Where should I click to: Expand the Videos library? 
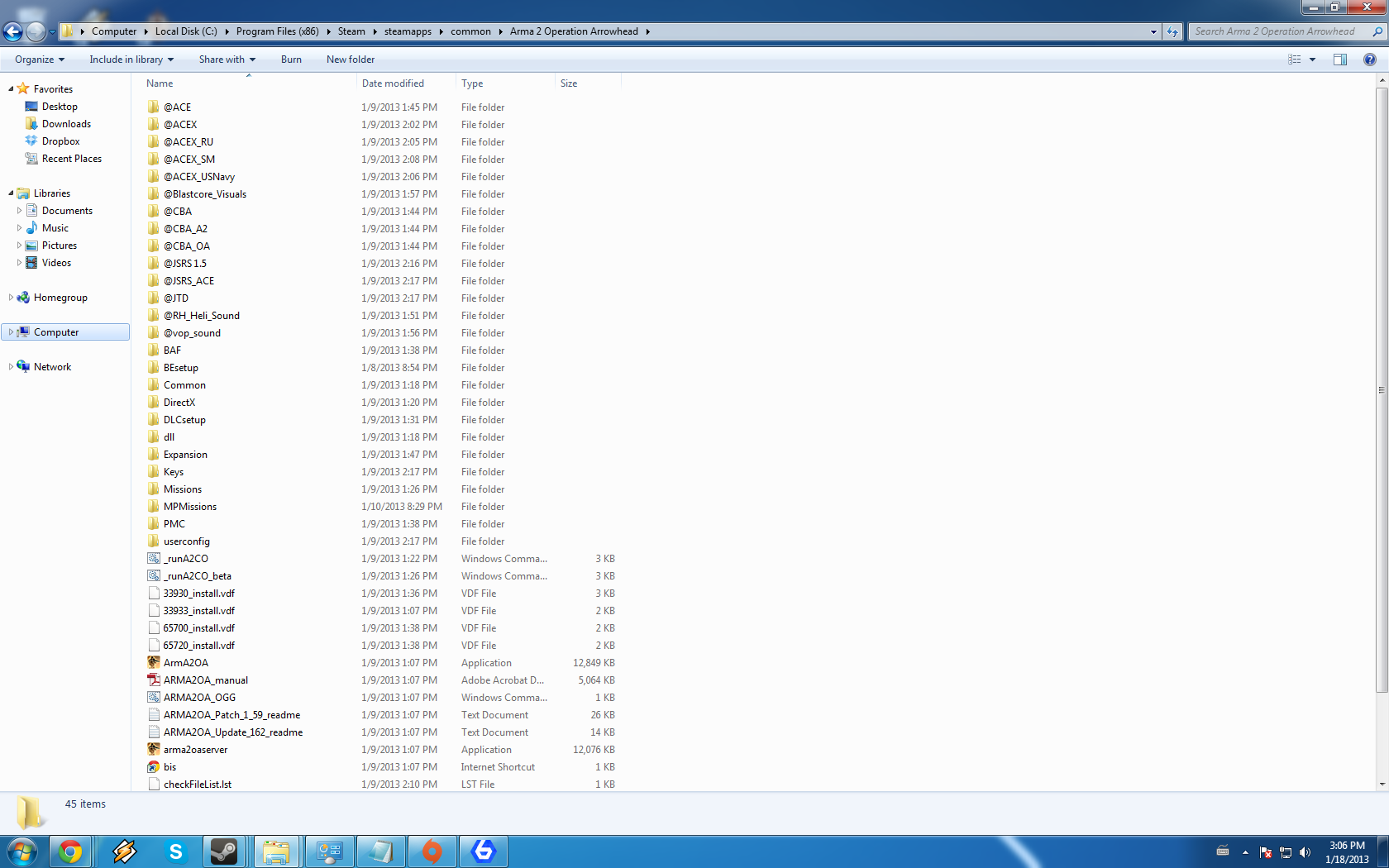pyautogui.click(x=19, y=263)
